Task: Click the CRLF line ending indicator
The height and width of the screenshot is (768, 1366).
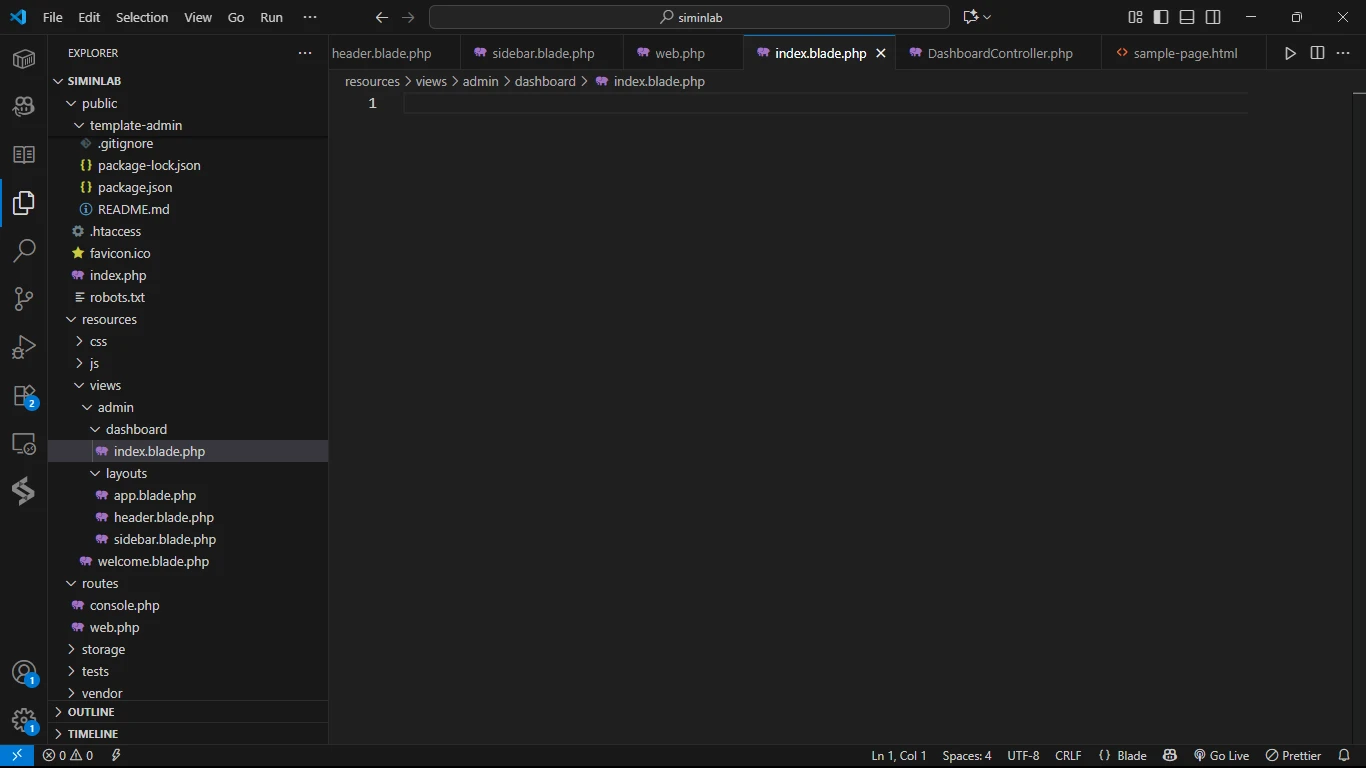Action: pyautogui.click(x=1068, y=756)
